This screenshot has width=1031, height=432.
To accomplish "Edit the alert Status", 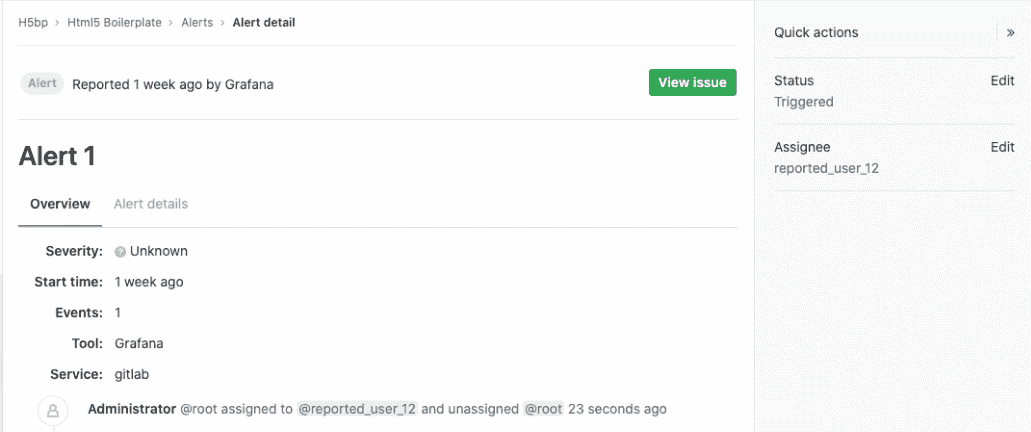I will (x=1002, y=81).
